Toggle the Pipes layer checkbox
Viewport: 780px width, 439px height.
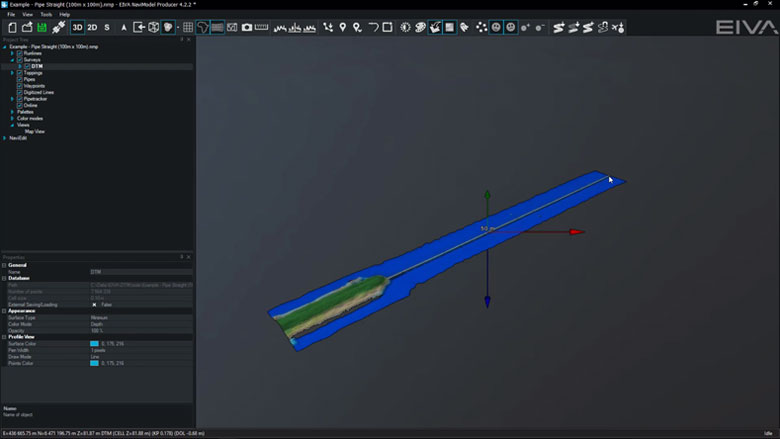click(x=19, y=80)
